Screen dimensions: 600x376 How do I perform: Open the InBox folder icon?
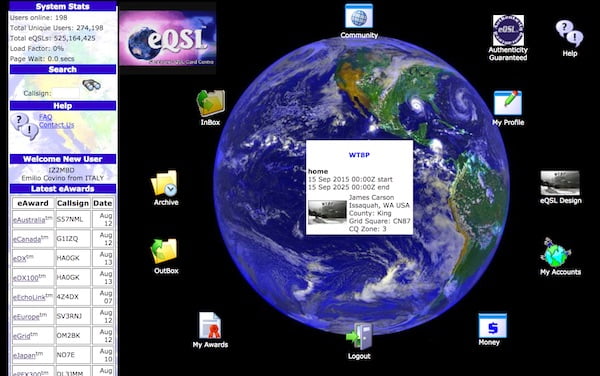(x=210, y=103)
